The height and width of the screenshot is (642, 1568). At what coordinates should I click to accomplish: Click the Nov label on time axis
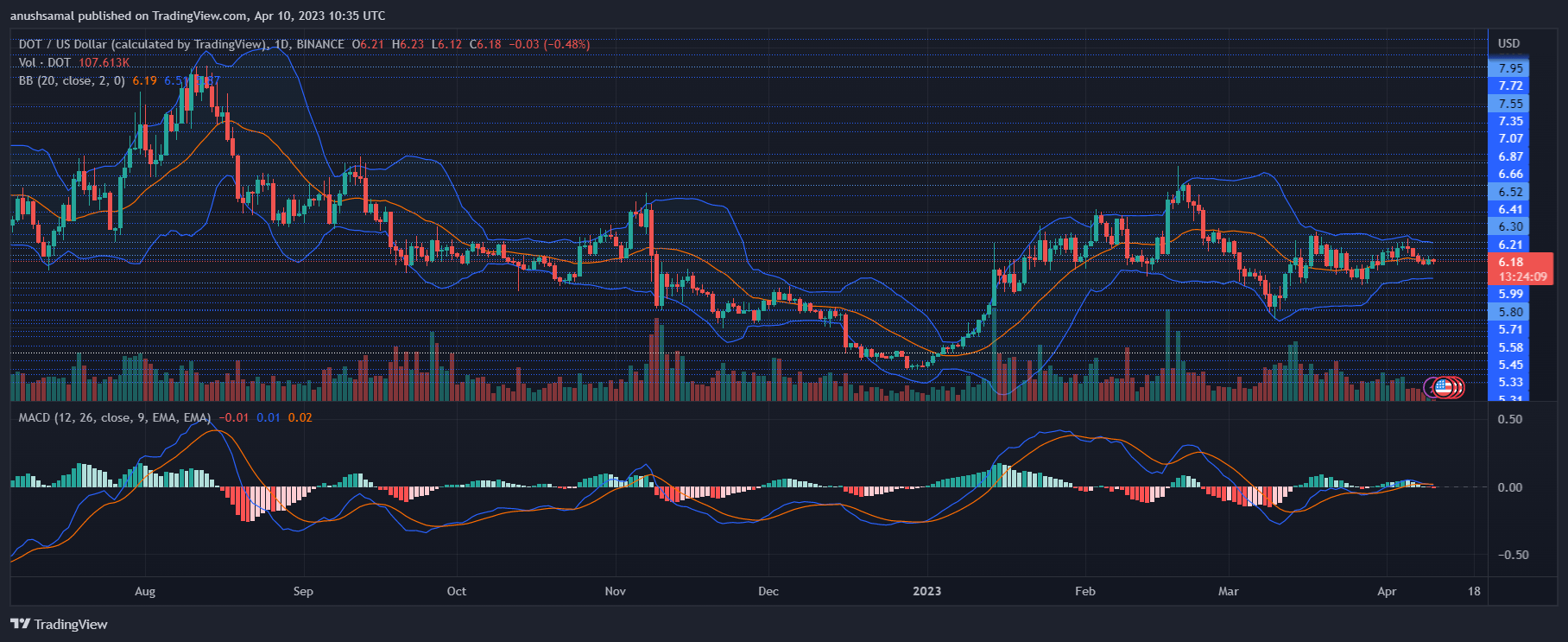click(615, 591)
